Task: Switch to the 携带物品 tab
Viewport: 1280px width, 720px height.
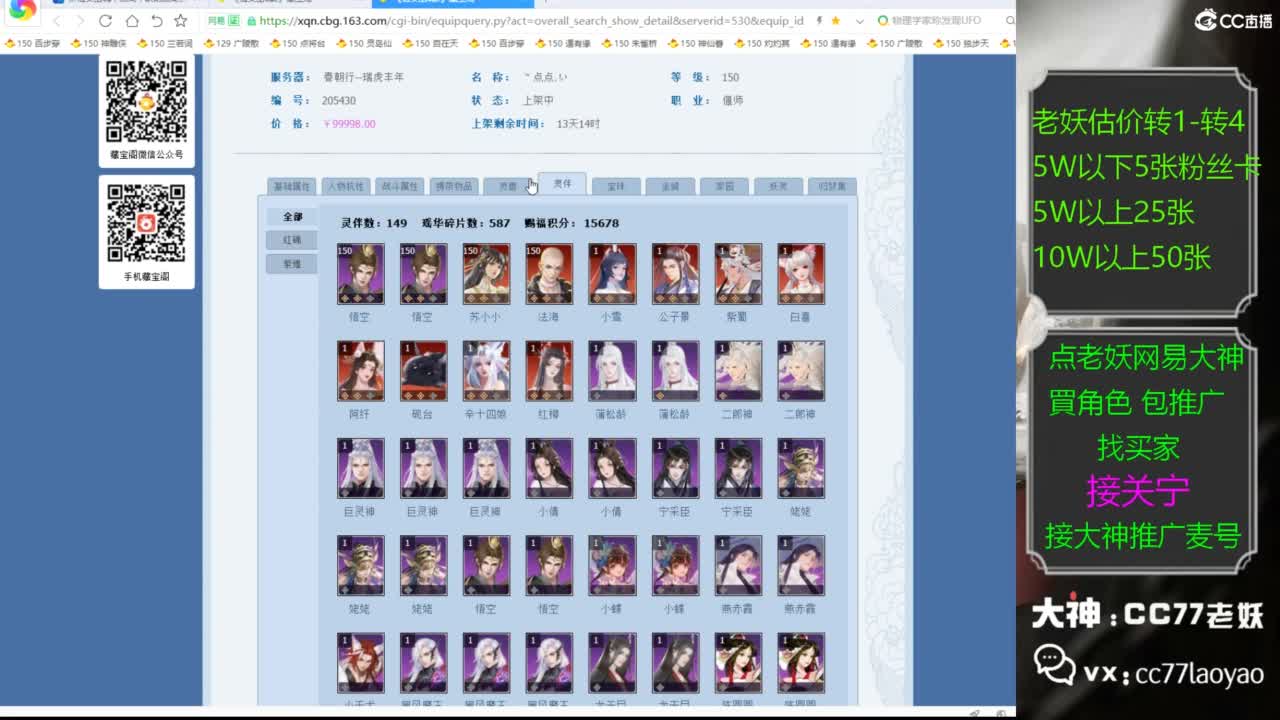Action: (x=453, y=186)
